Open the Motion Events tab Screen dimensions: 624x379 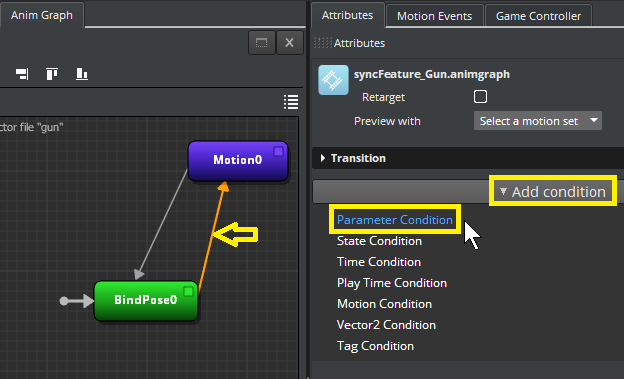[x=435, y=16]
